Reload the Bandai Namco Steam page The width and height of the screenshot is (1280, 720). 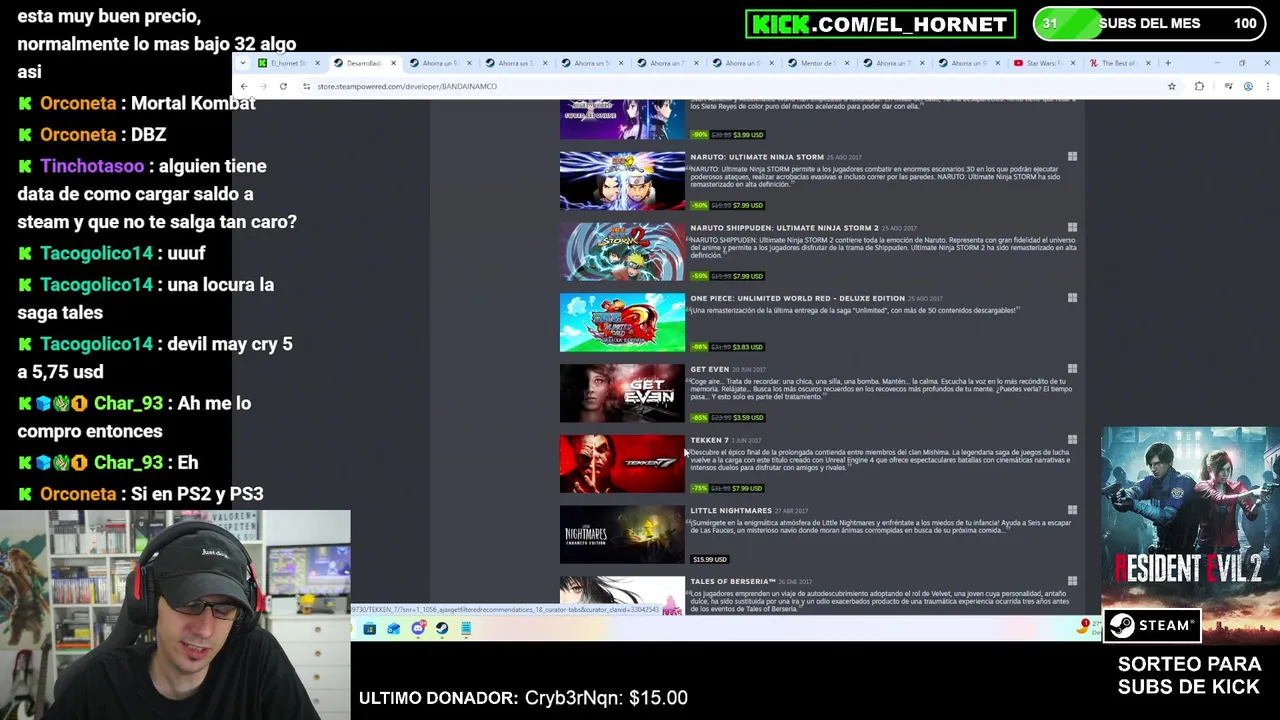click(x=283, y=86)
